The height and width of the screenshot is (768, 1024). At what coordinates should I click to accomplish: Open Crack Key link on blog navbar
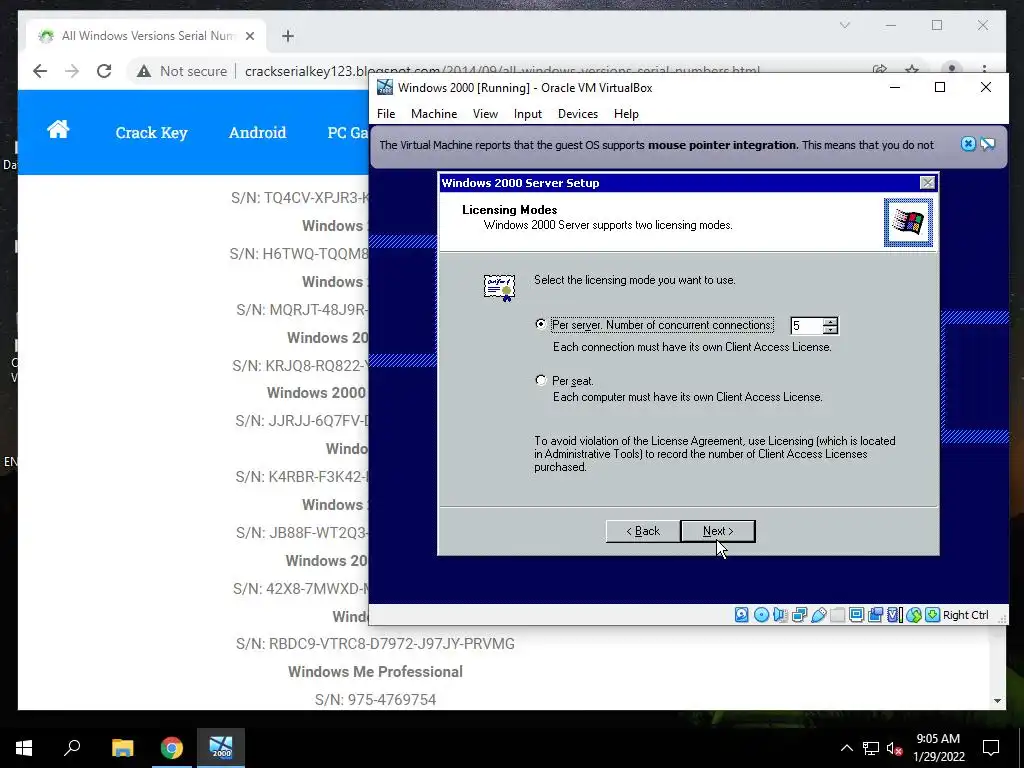click(x=152, y=133)
